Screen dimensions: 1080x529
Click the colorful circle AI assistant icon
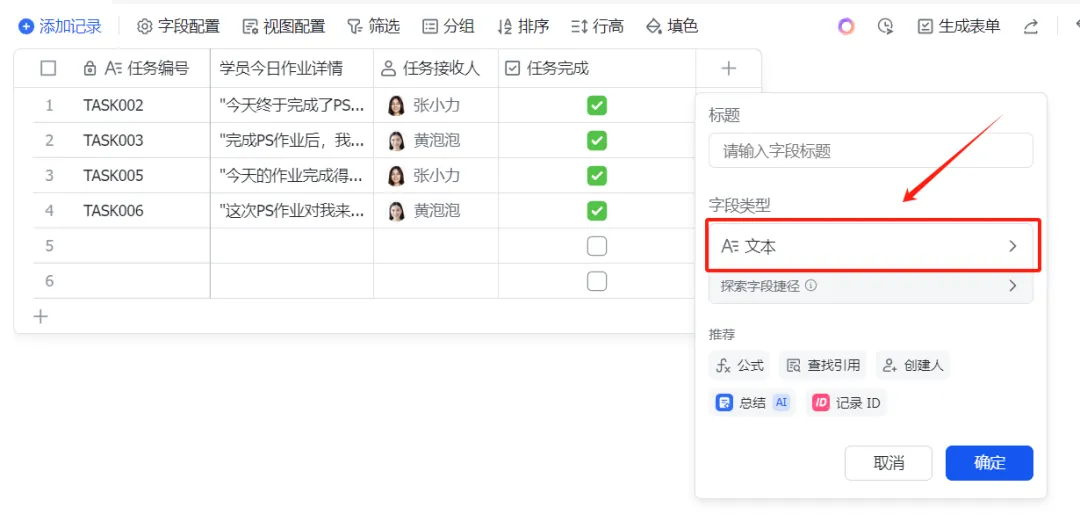(x=846, y=27)
